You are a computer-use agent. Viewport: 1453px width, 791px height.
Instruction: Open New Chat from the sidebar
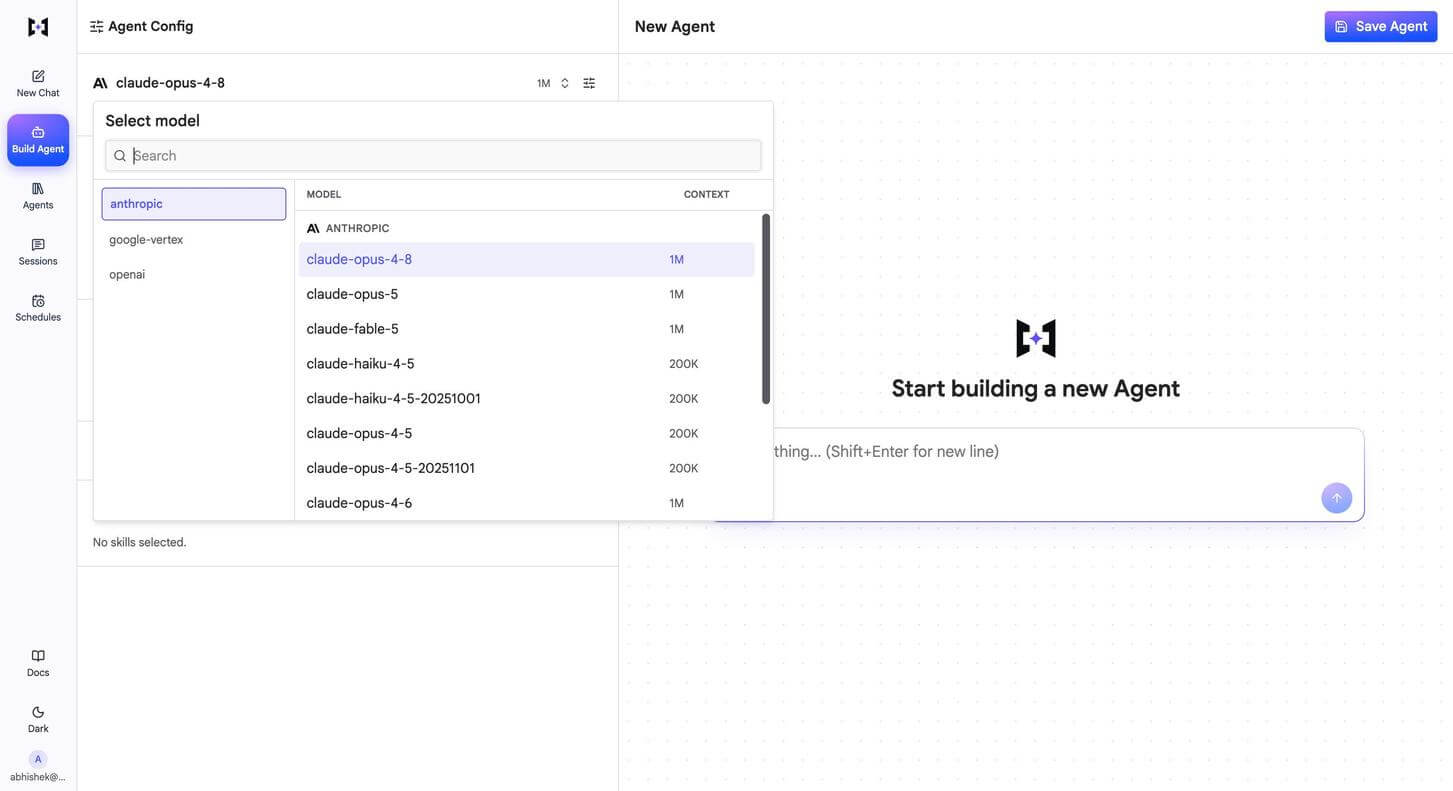(x=38, y=84)
